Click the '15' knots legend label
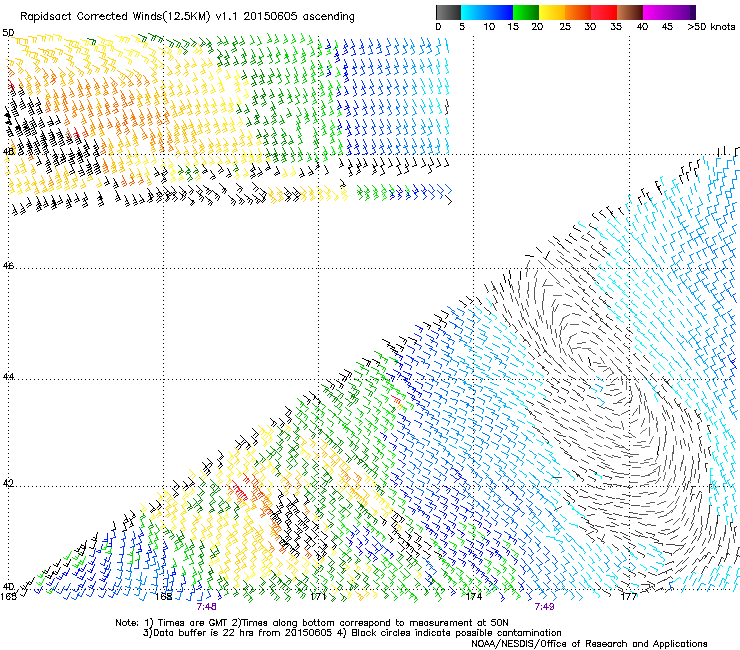 click(x=513, y=27)
